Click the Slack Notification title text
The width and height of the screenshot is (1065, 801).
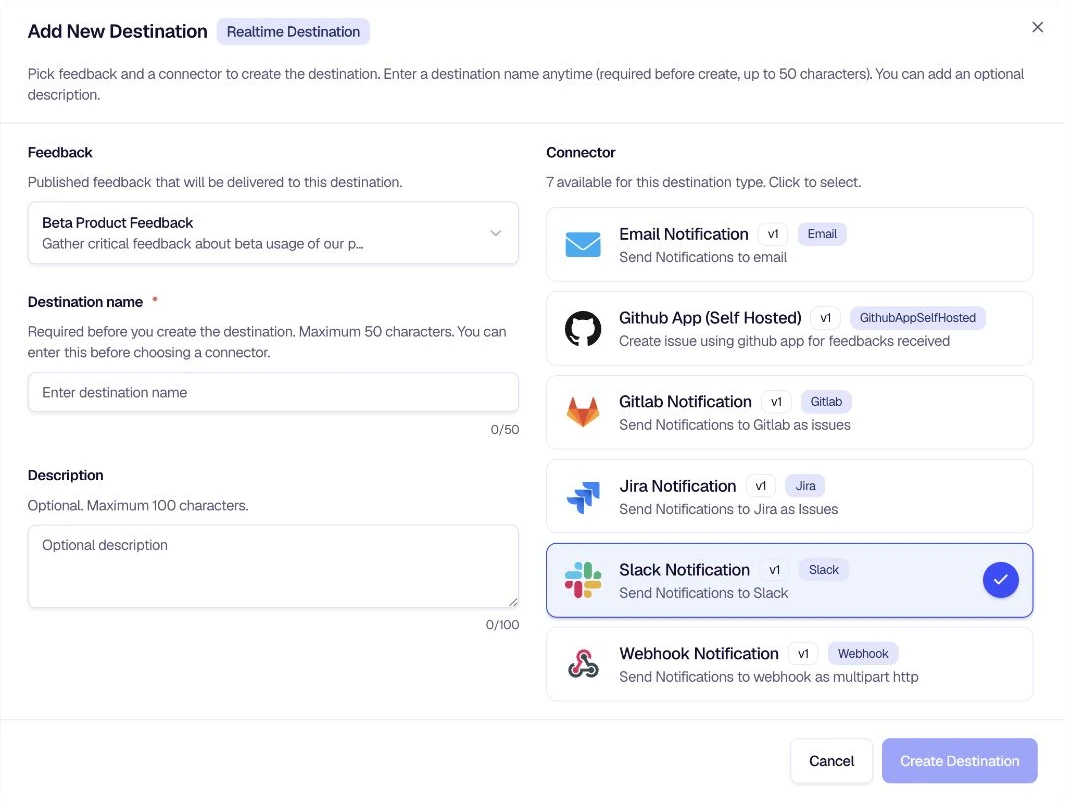(685, 569)
